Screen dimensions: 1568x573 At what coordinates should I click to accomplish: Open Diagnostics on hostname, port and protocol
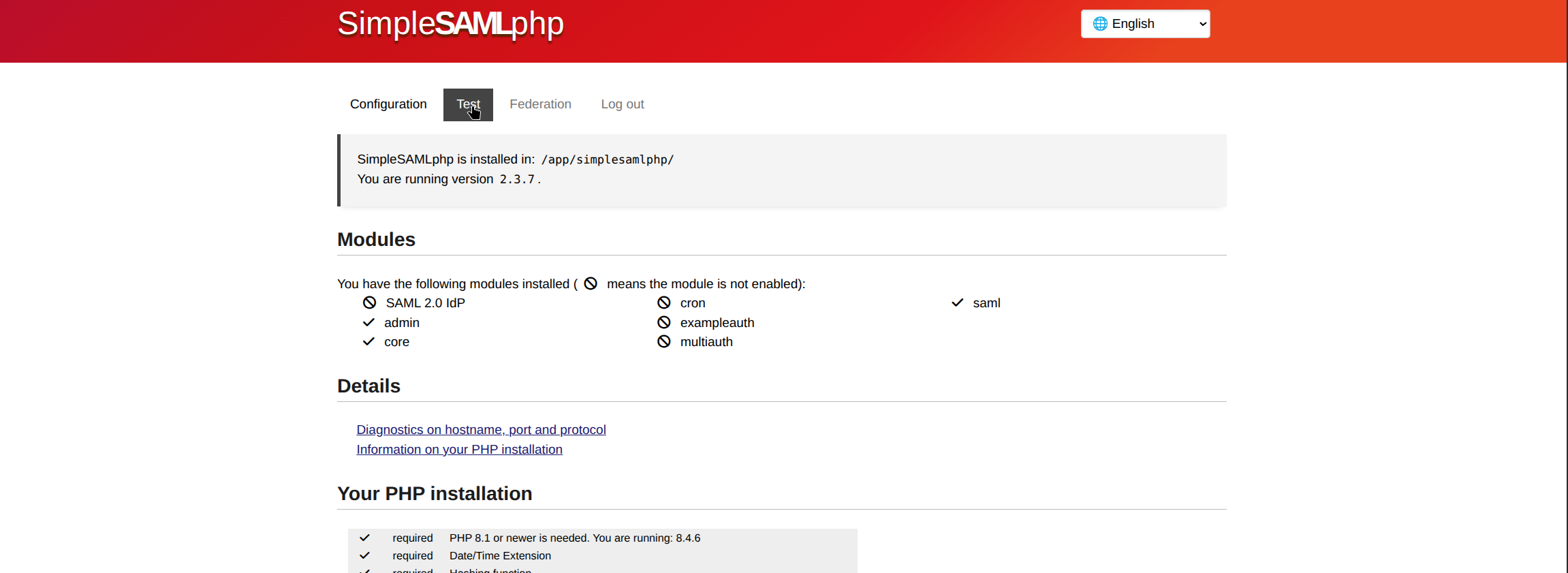tap(481, 430)
